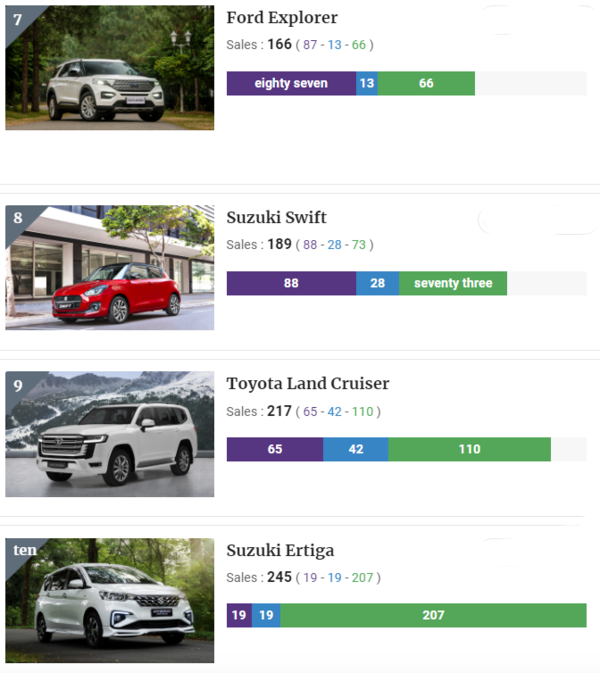
Task: Click the green 110 bar segment
Action: [470, 449]
